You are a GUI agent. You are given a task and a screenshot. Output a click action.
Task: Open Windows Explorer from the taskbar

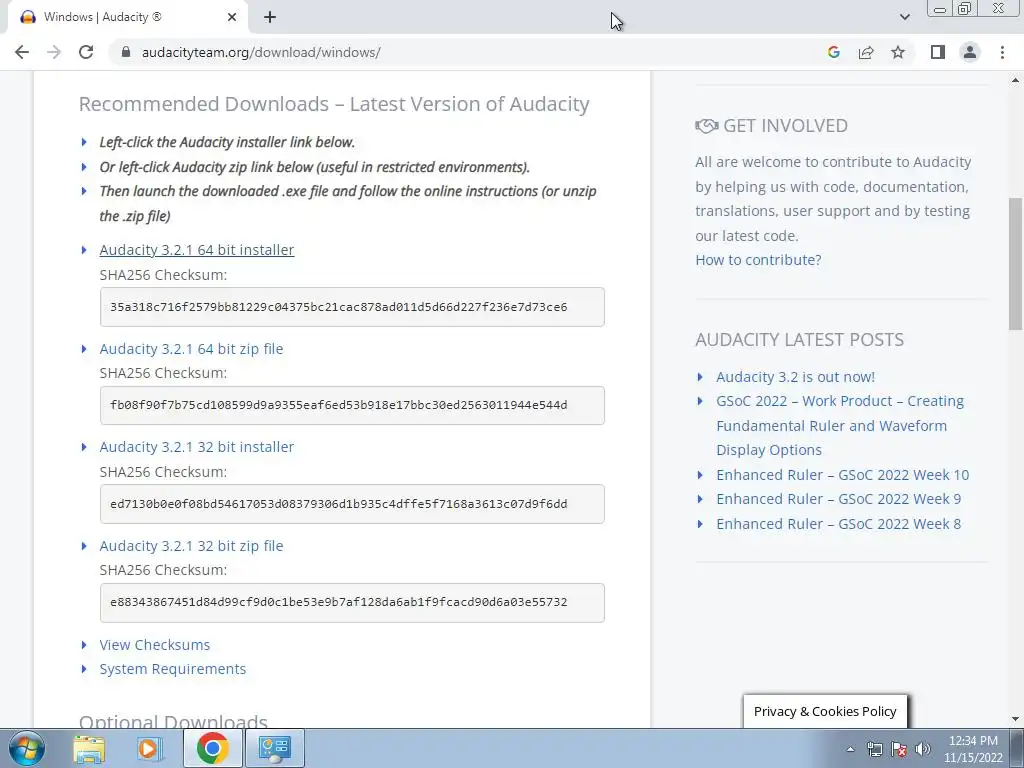[89, 748]
